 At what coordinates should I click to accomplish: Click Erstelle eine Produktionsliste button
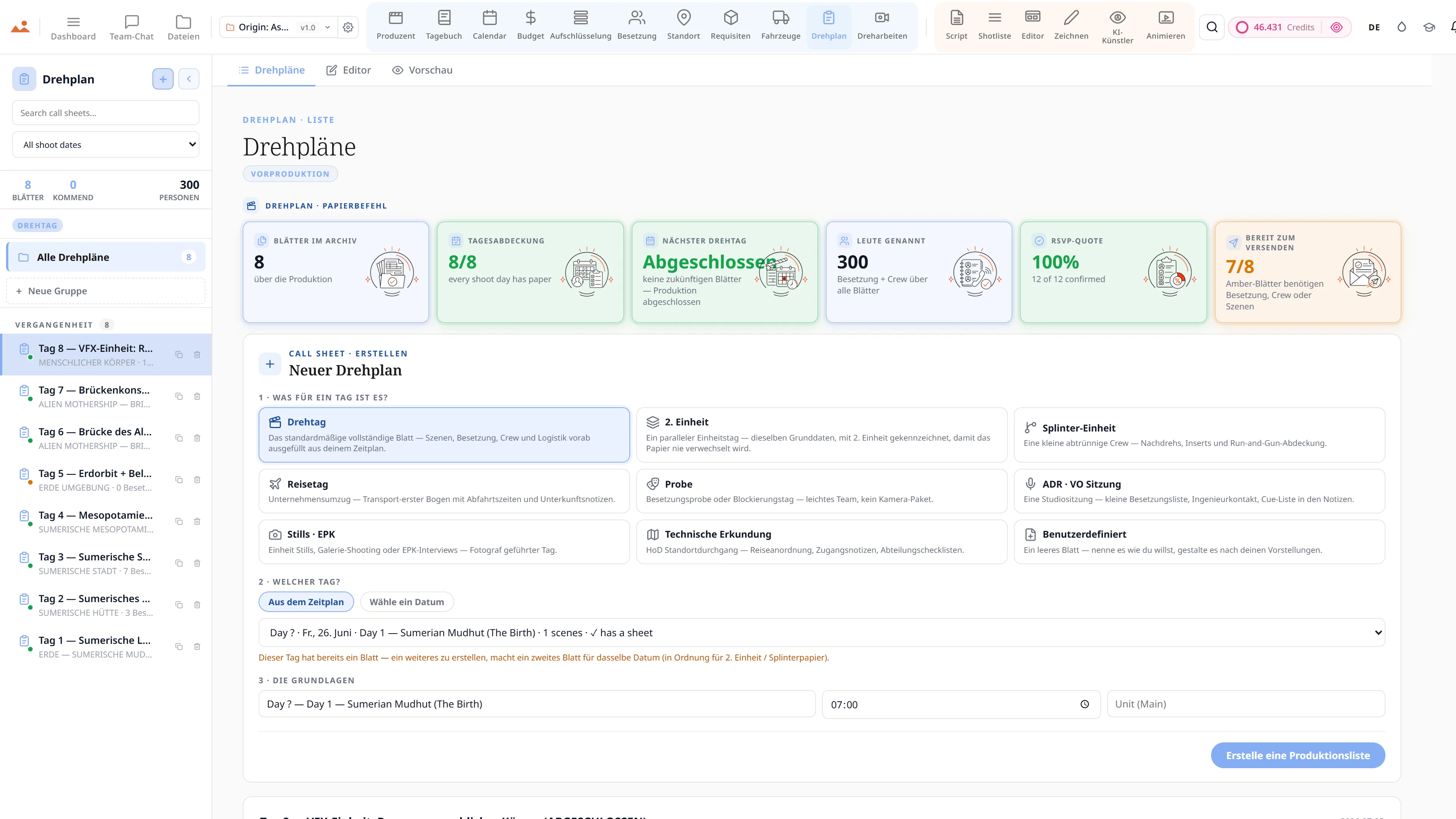click(1298, 755)
